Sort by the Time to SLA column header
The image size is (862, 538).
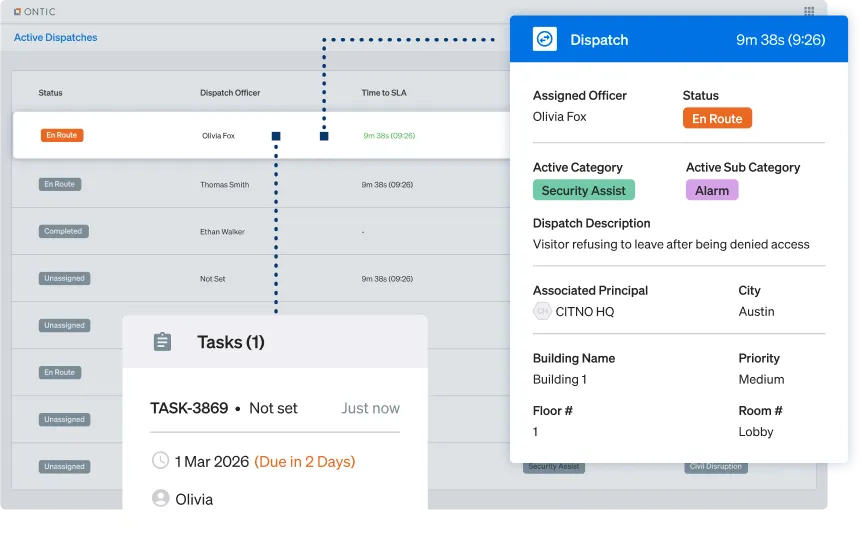tap(384, 93)
